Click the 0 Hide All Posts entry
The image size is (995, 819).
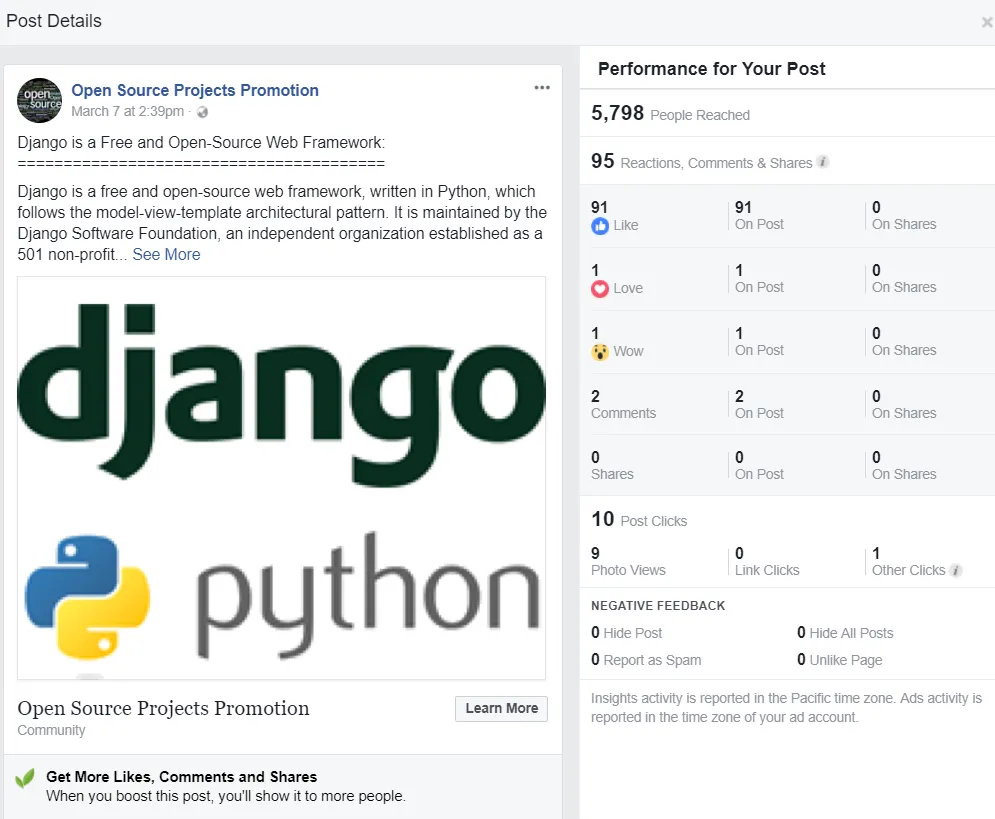point(845,632)
